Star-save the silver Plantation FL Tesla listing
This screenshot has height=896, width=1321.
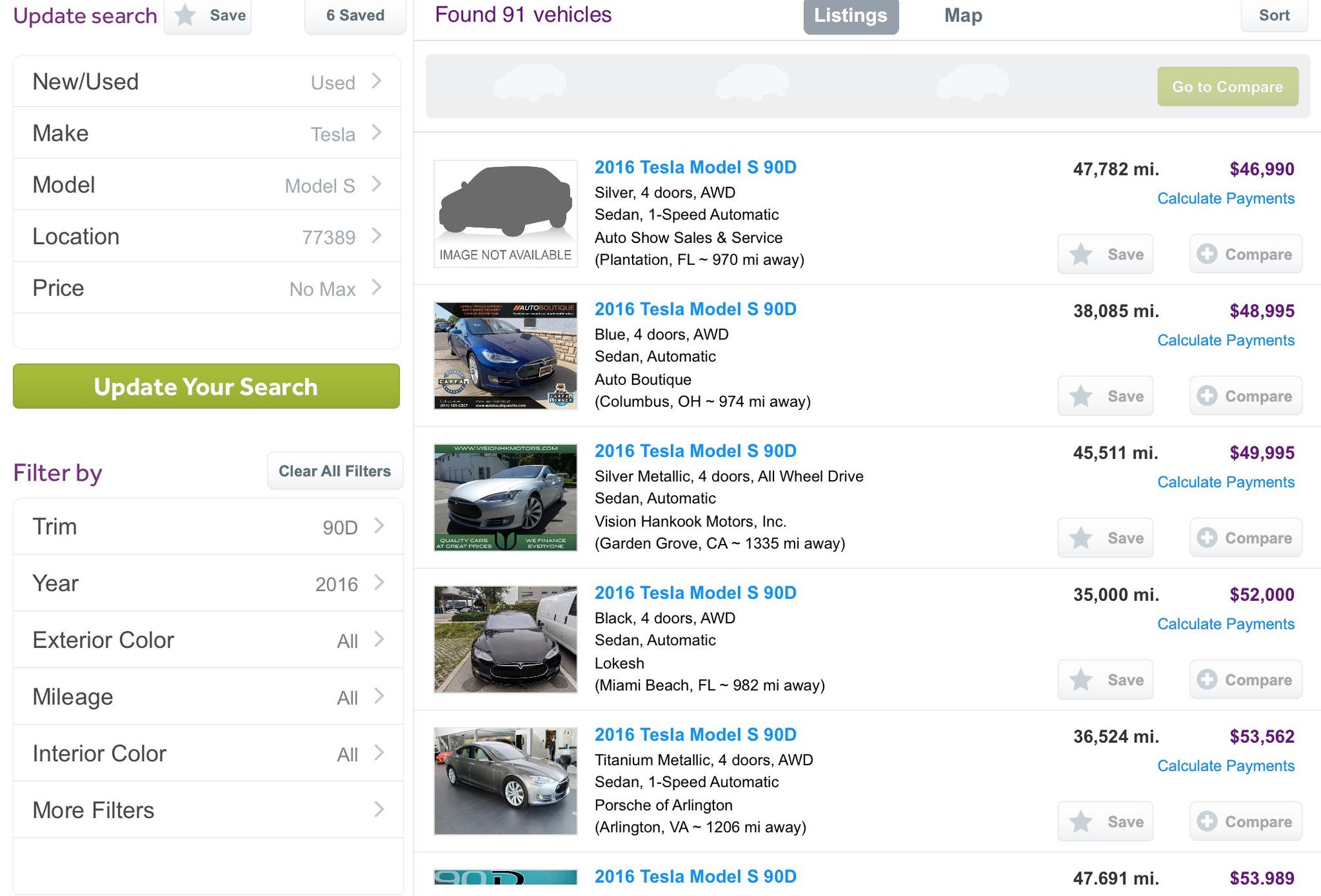(x=1081, y=254)
